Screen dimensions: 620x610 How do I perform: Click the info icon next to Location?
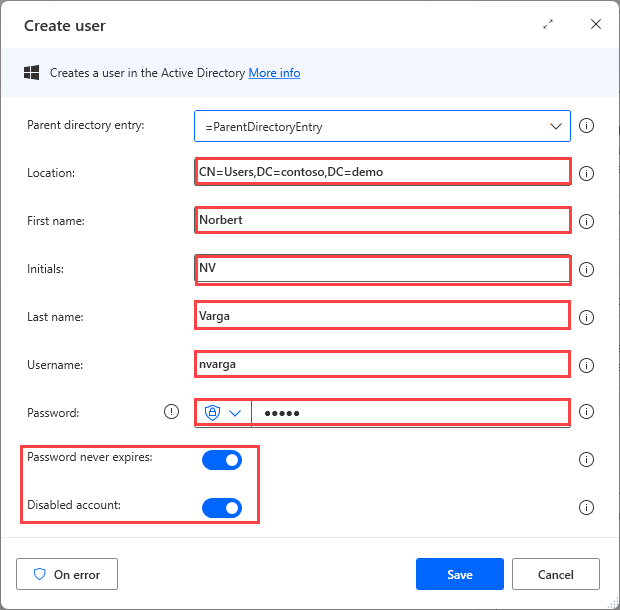coord(587,173)
